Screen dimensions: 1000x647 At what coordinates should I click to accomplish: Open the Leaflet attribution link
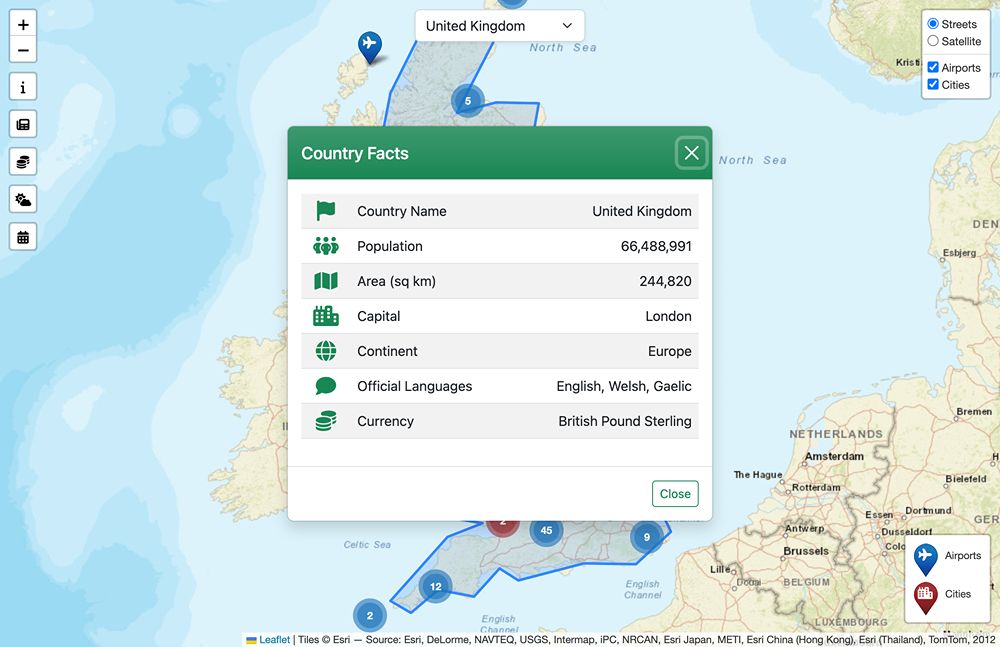(274, 640)
